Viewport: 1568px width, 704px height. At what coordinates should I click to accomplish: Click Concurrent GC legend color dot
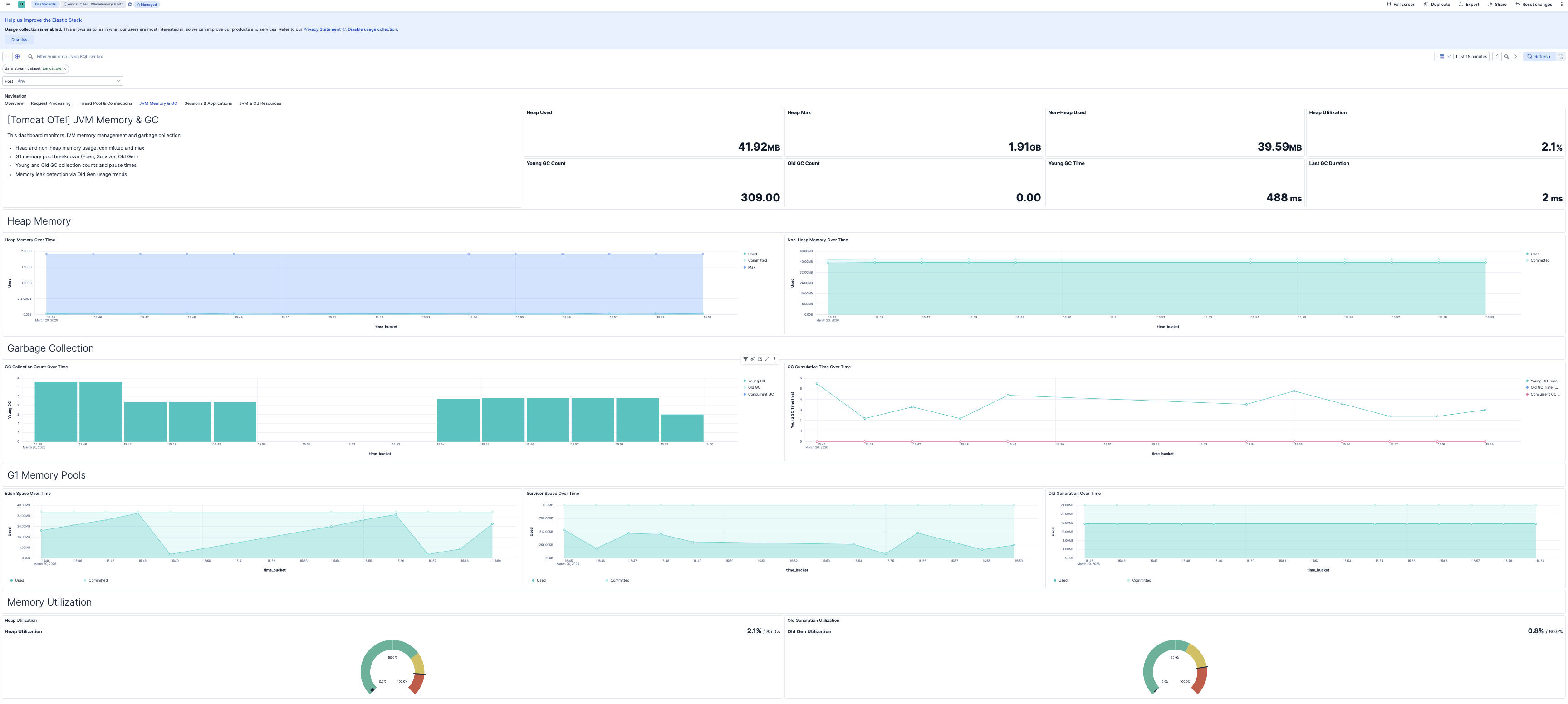[x=745, y=394]
